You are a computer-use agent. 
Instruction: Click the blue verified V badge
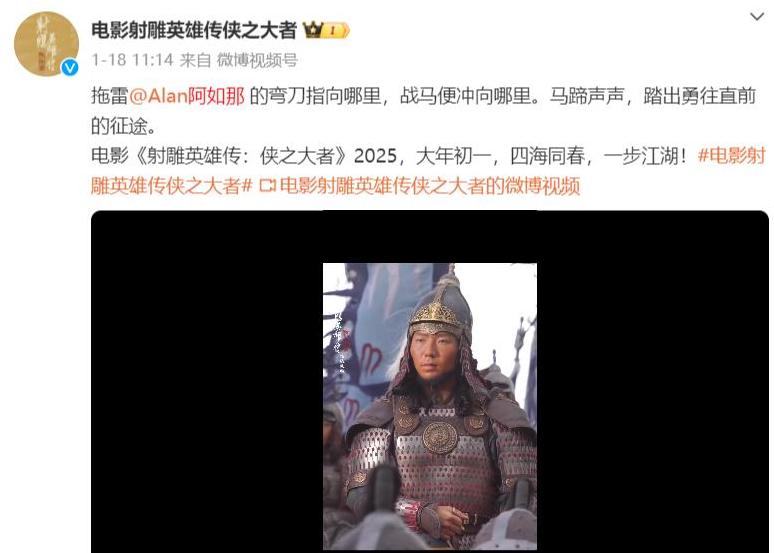(x=70, y=67)
